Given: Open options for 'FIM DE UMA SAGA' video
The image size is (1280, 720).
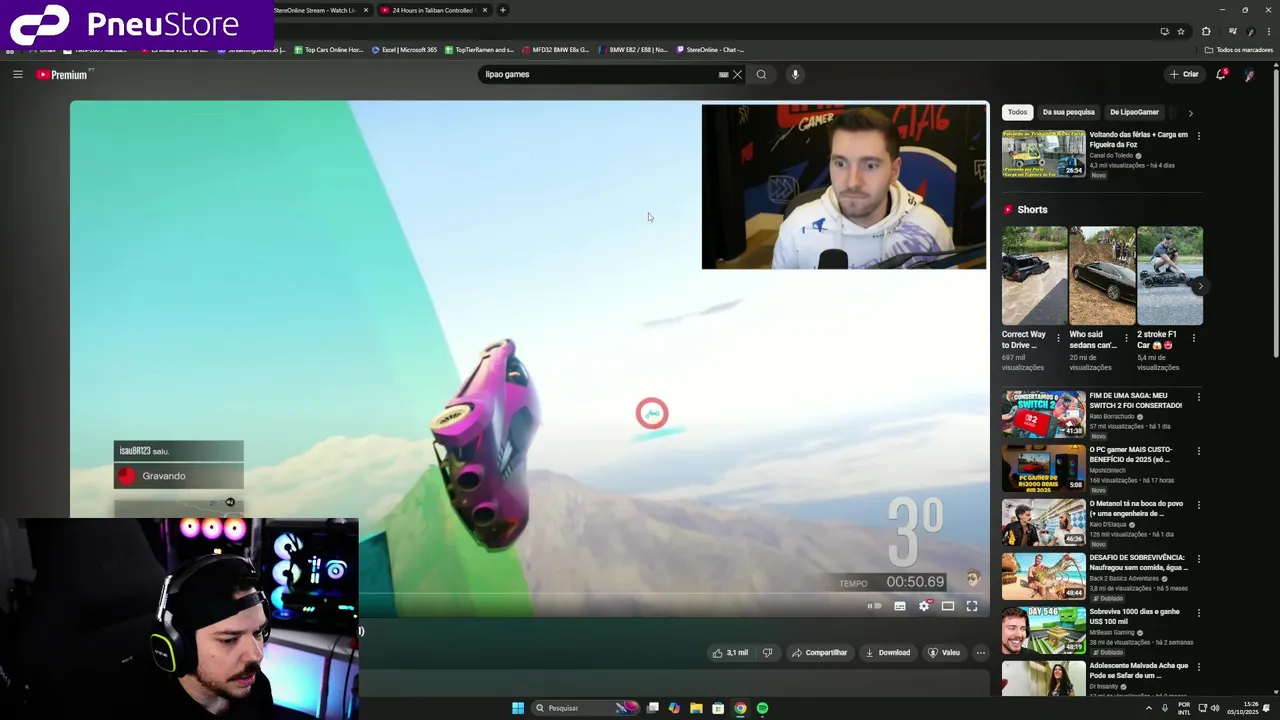Looking at the screenshot, I should click(x=1198, y=397).
